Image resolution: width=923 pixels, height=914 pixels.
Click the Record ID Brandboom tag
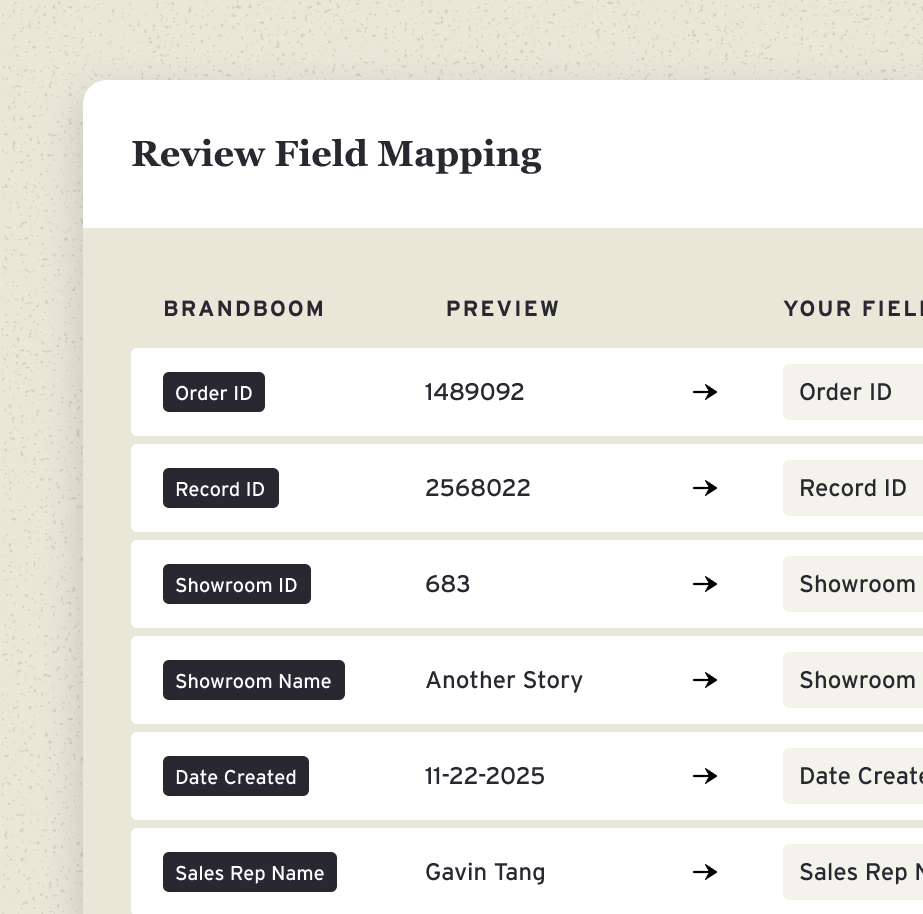point(221,488)
